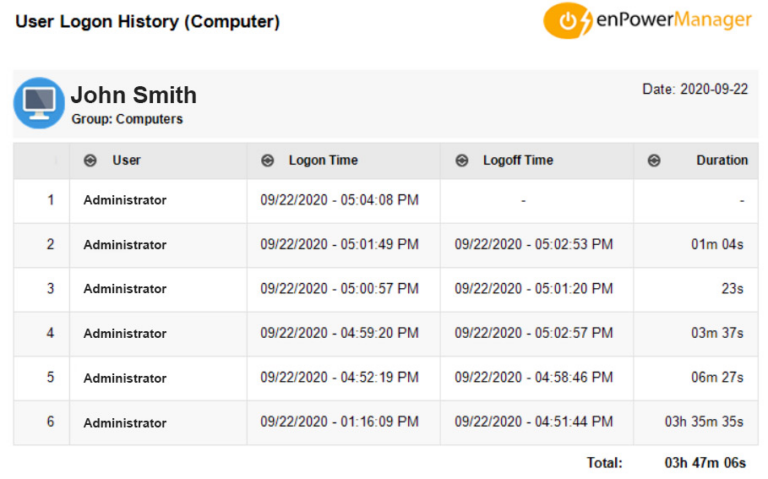768x479 pixels.
Task: Click the total 03h 47m 06s value
Action: coord(705,463)
